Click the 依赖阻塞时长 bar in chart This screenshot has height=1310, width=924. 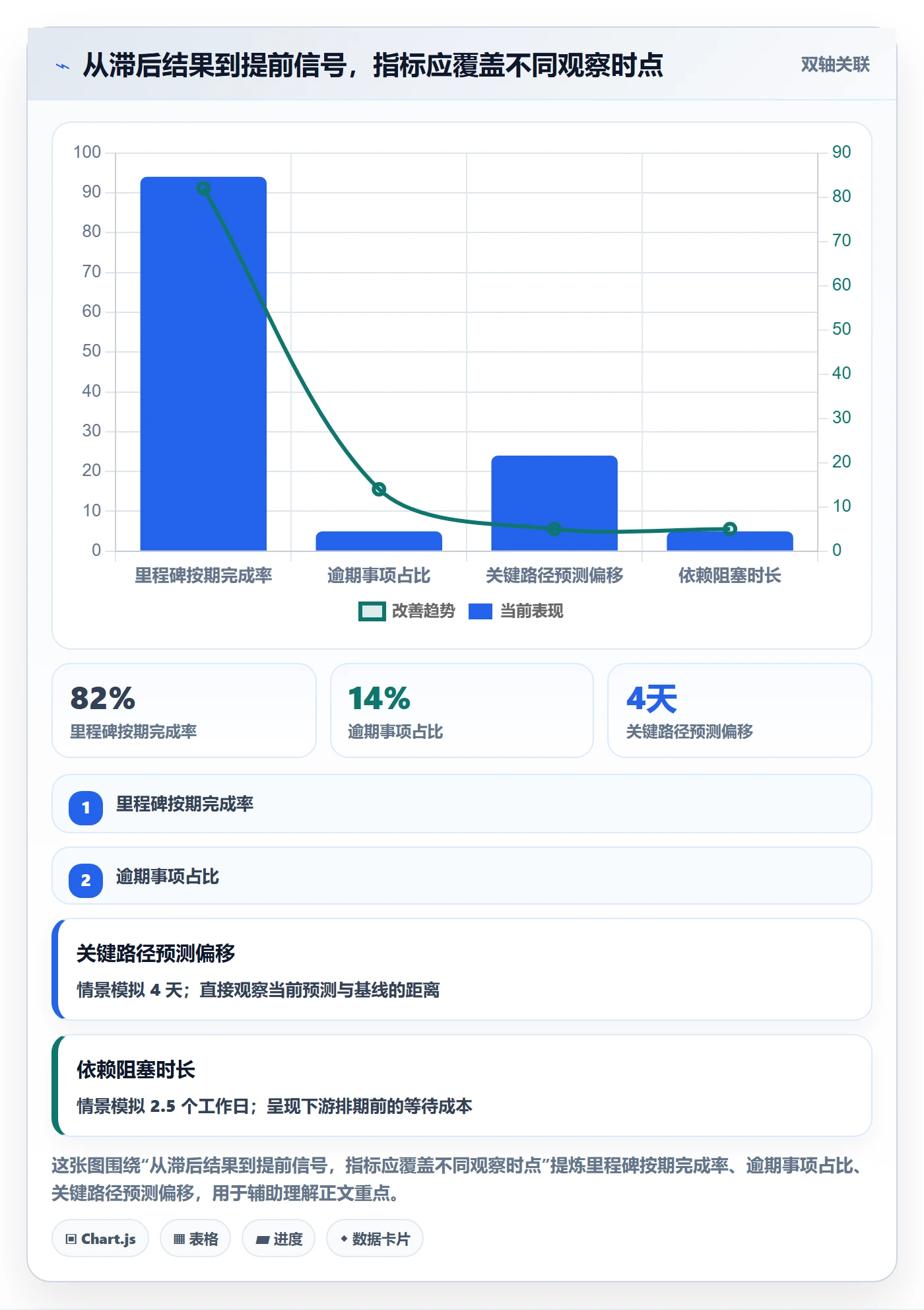coord(730,541)
